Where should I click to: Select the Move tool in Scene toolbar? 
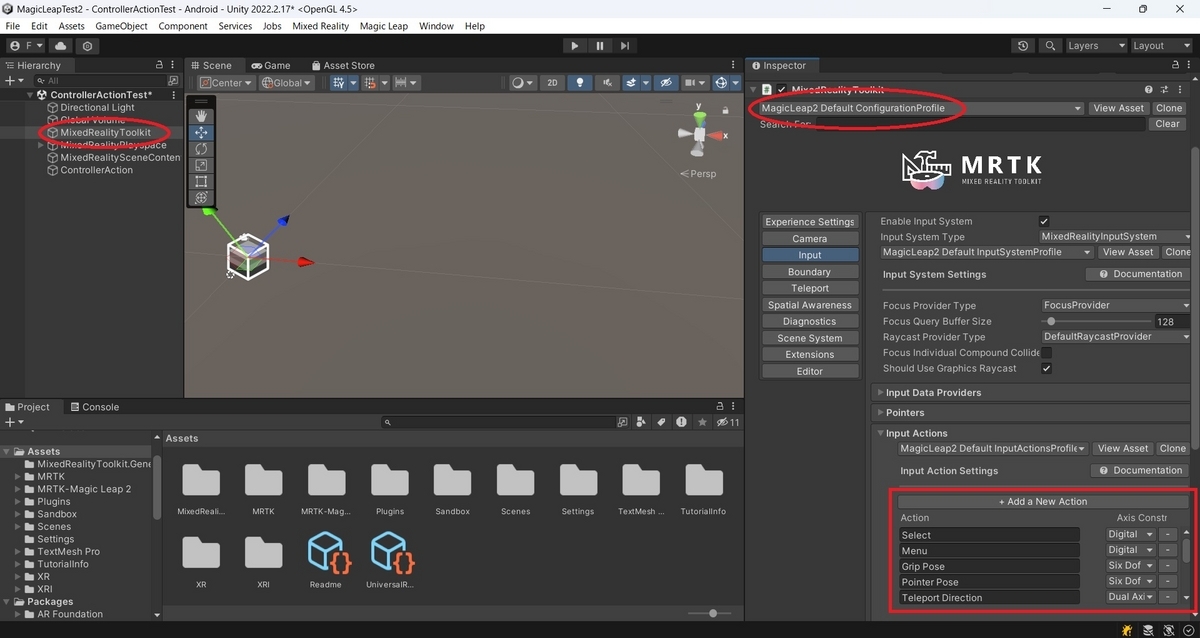pos(201,132)
